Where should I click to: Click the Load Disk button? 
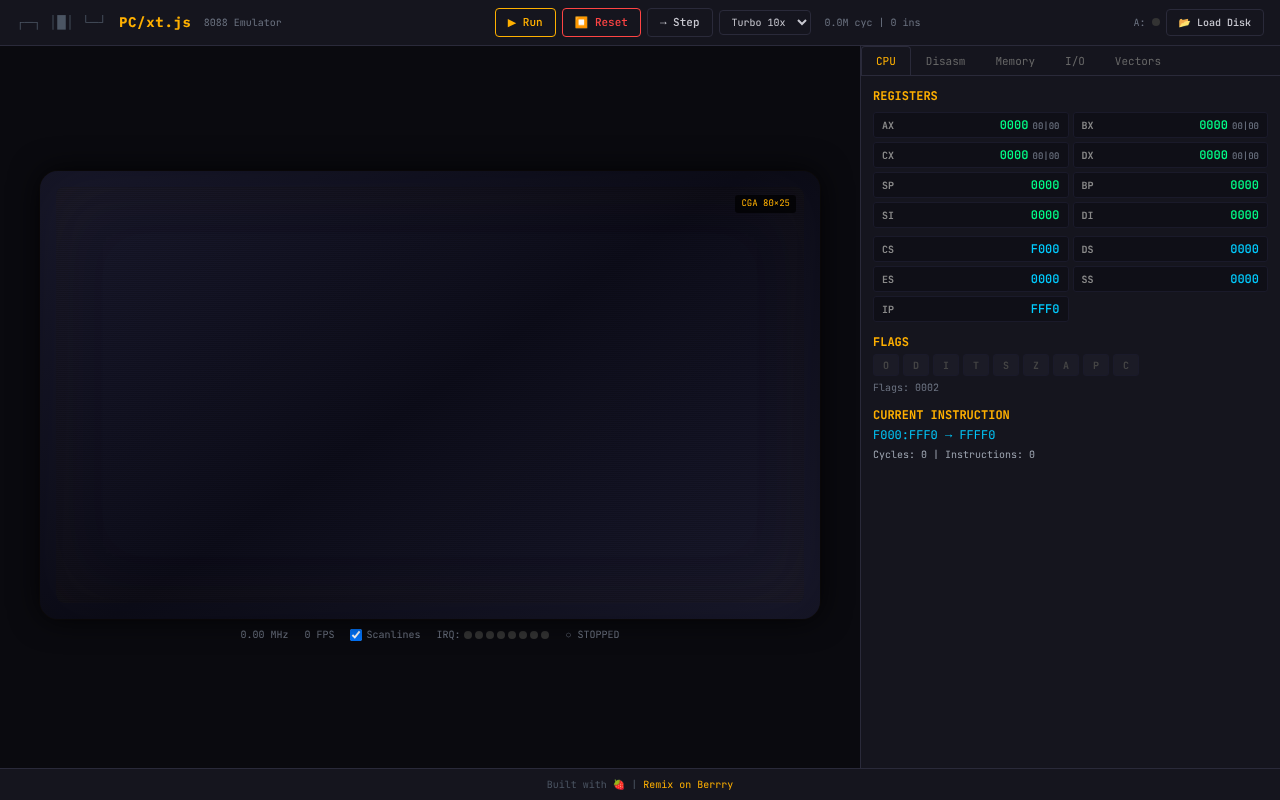click(x=1215, y=23)
